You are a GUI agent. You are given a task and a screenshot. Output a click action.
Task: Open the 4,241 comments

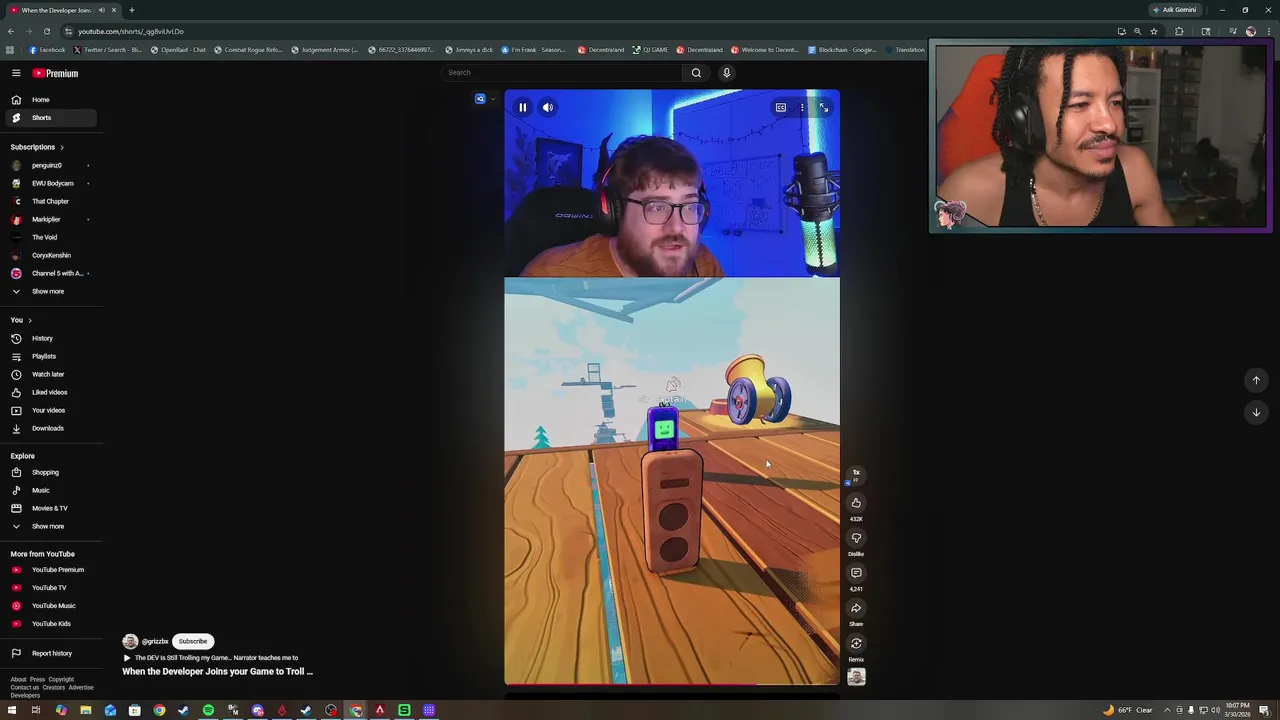tap(856, 573)
